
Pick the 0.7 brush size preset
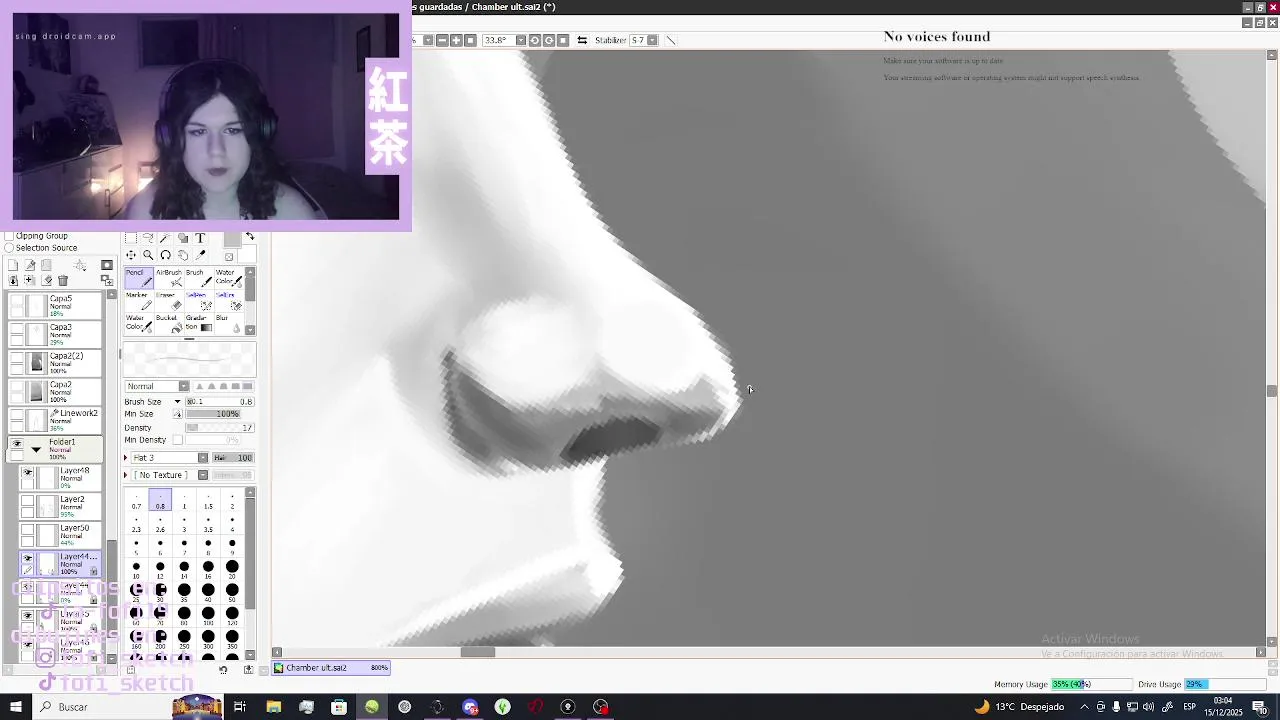pos(136,501)
